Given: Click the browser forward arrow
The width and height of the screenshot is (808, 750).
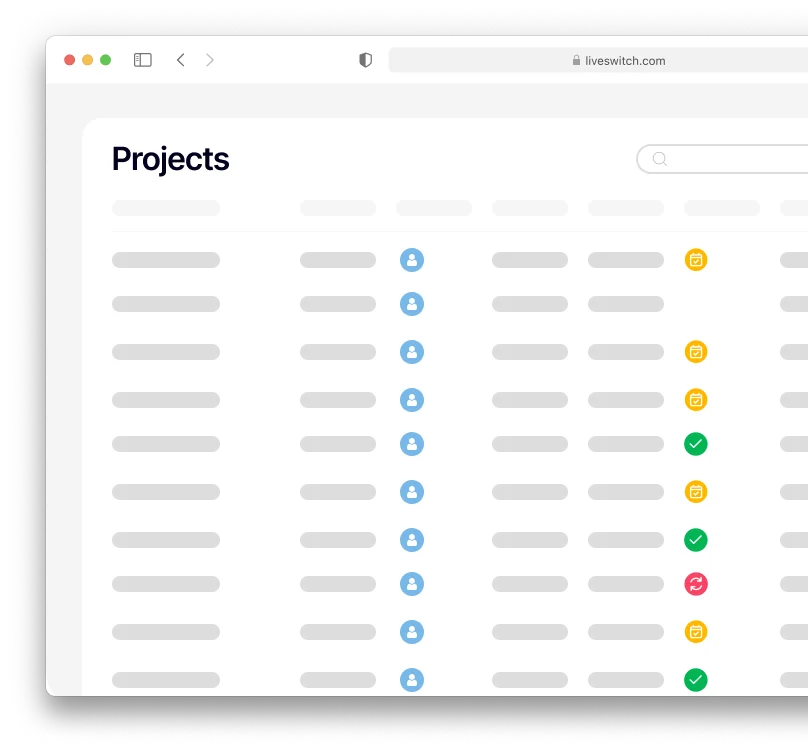Looking at the screenshot, I should tap(210, 60).
